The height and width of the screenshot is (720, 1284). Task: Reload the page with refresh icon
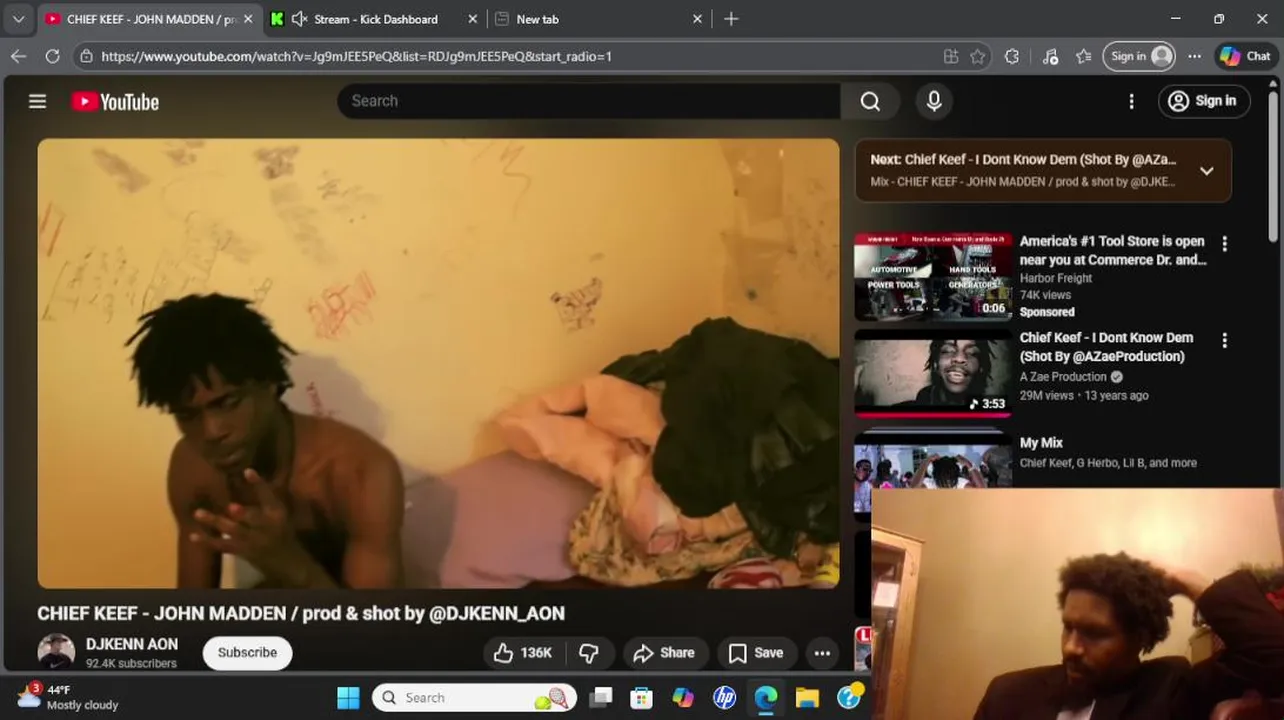[x=52, y=56]
